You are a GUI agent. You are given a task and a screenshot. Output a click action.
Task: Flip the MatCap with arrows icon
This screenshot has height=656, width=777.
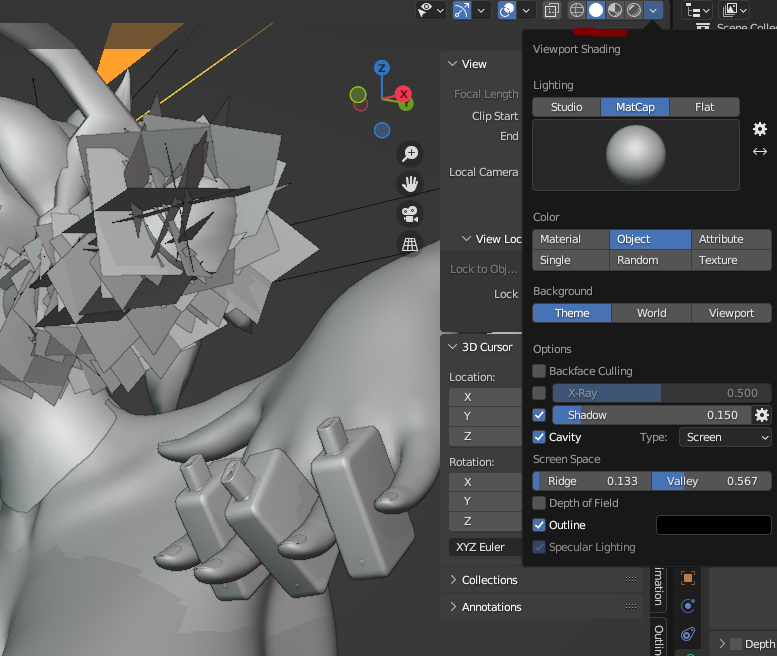760,152
